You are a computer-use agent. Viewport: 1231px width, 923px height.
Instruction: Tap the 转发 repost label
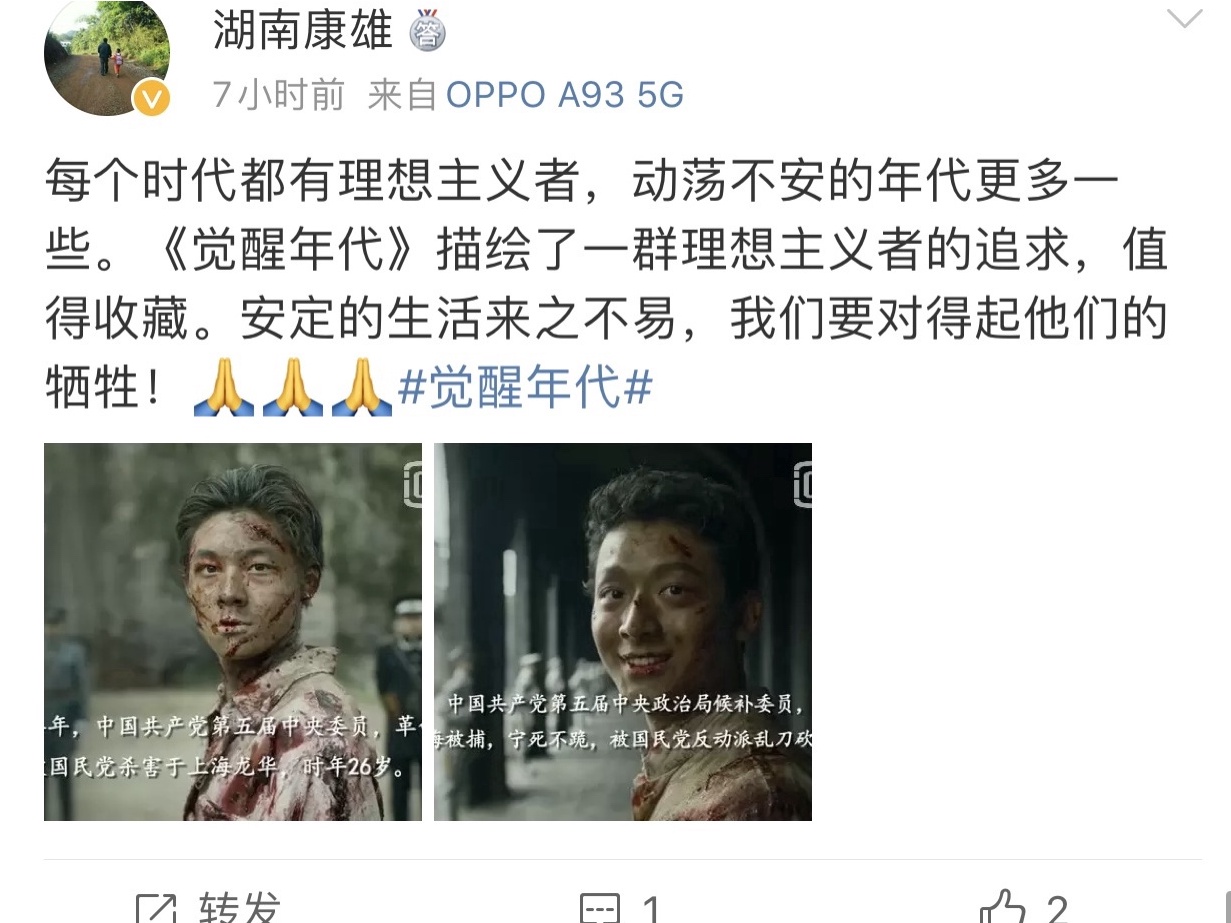coord(239,908)
